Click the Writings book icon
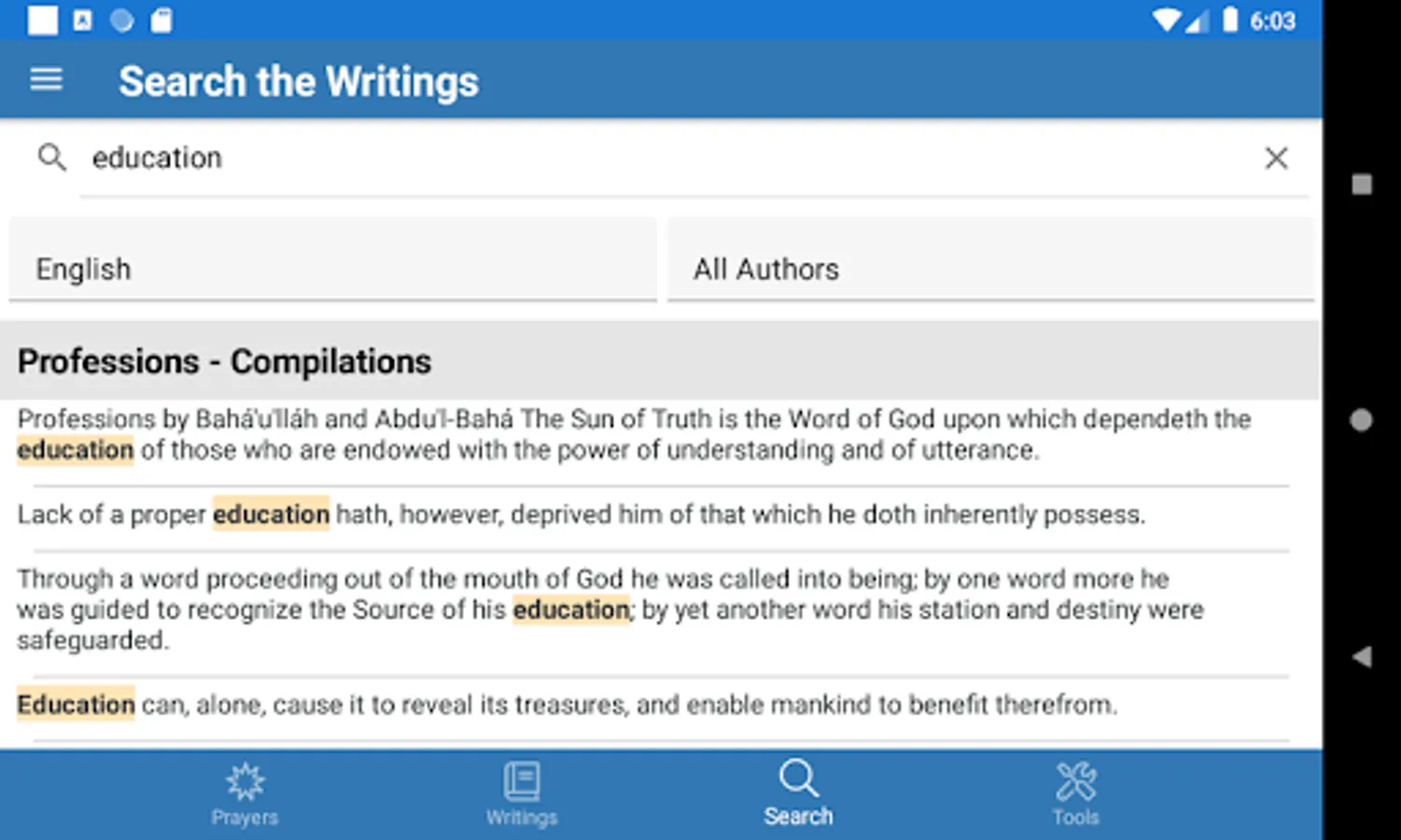 click(522, 781)
